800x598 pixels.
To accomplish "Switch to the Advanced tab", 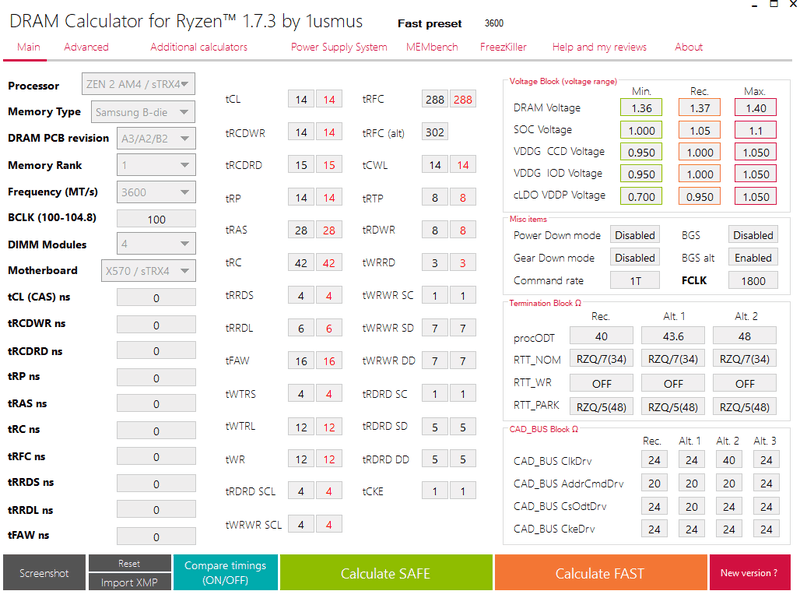I will click(x=86, y=47).
